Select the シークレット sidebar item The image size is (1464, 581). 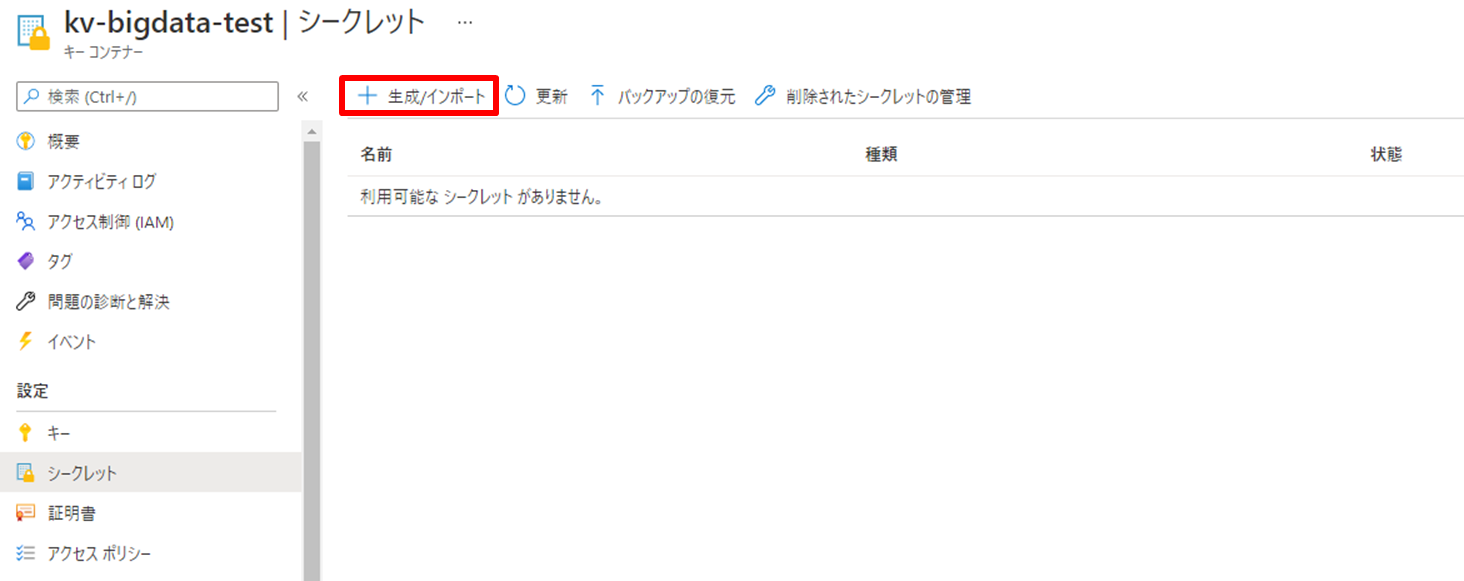point(150,473)
